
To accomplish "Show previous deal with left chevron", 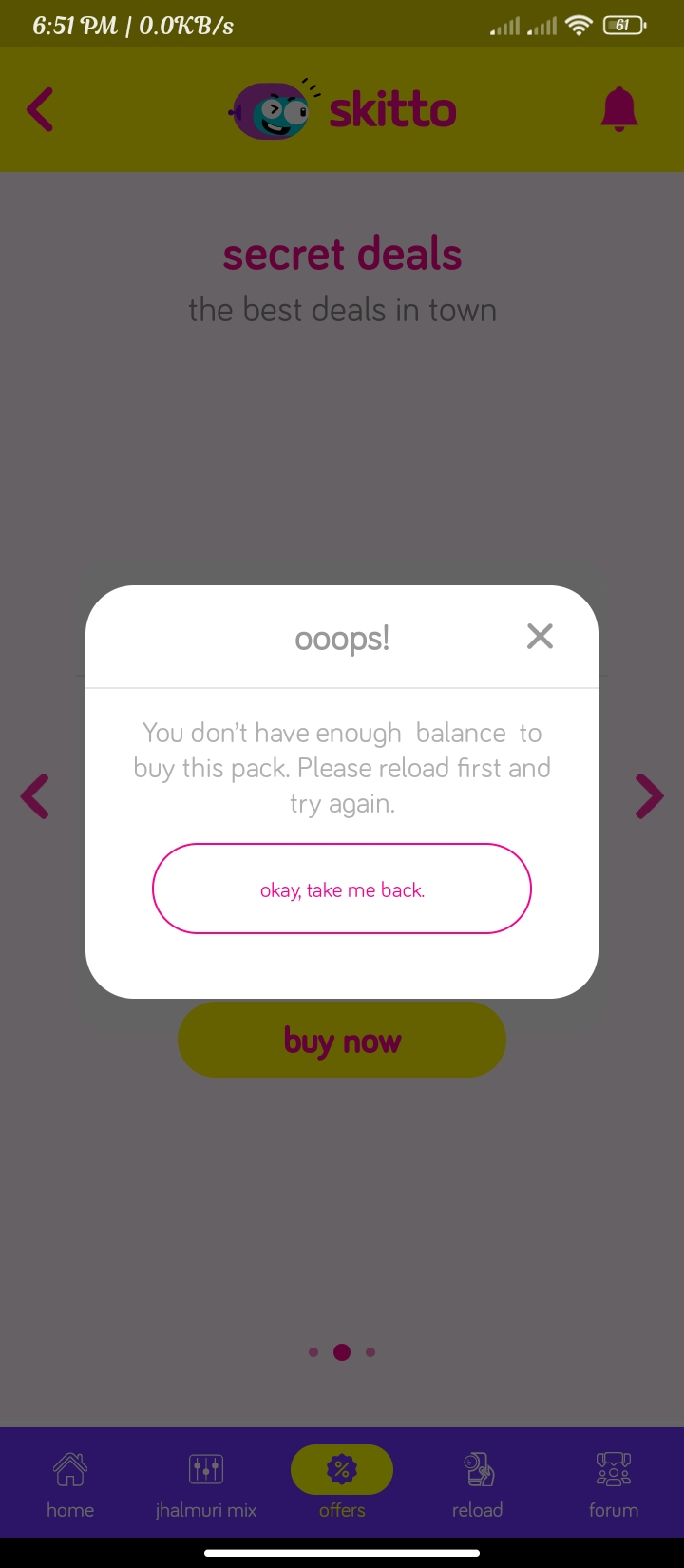I will (35, 796).
